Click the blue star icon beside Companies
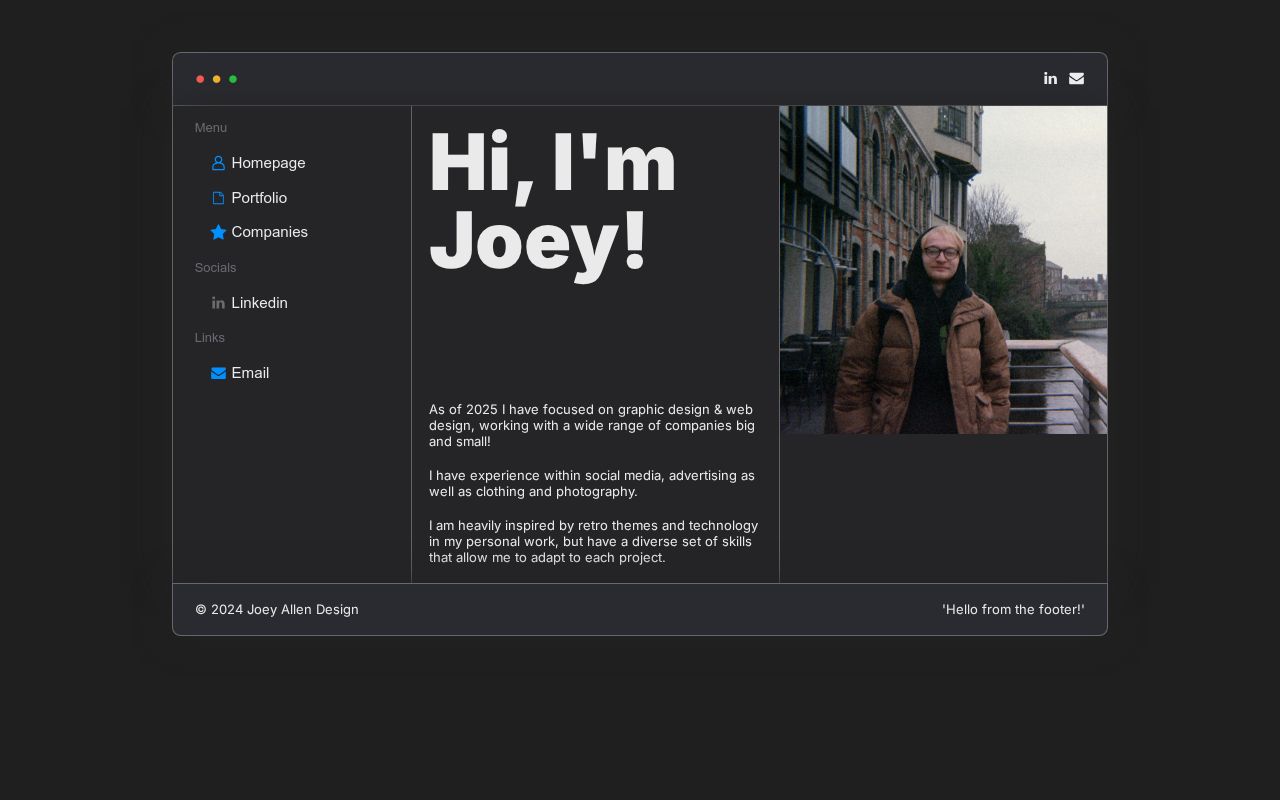The height and width of the screenshot is (800, 1280). (219, 232)
